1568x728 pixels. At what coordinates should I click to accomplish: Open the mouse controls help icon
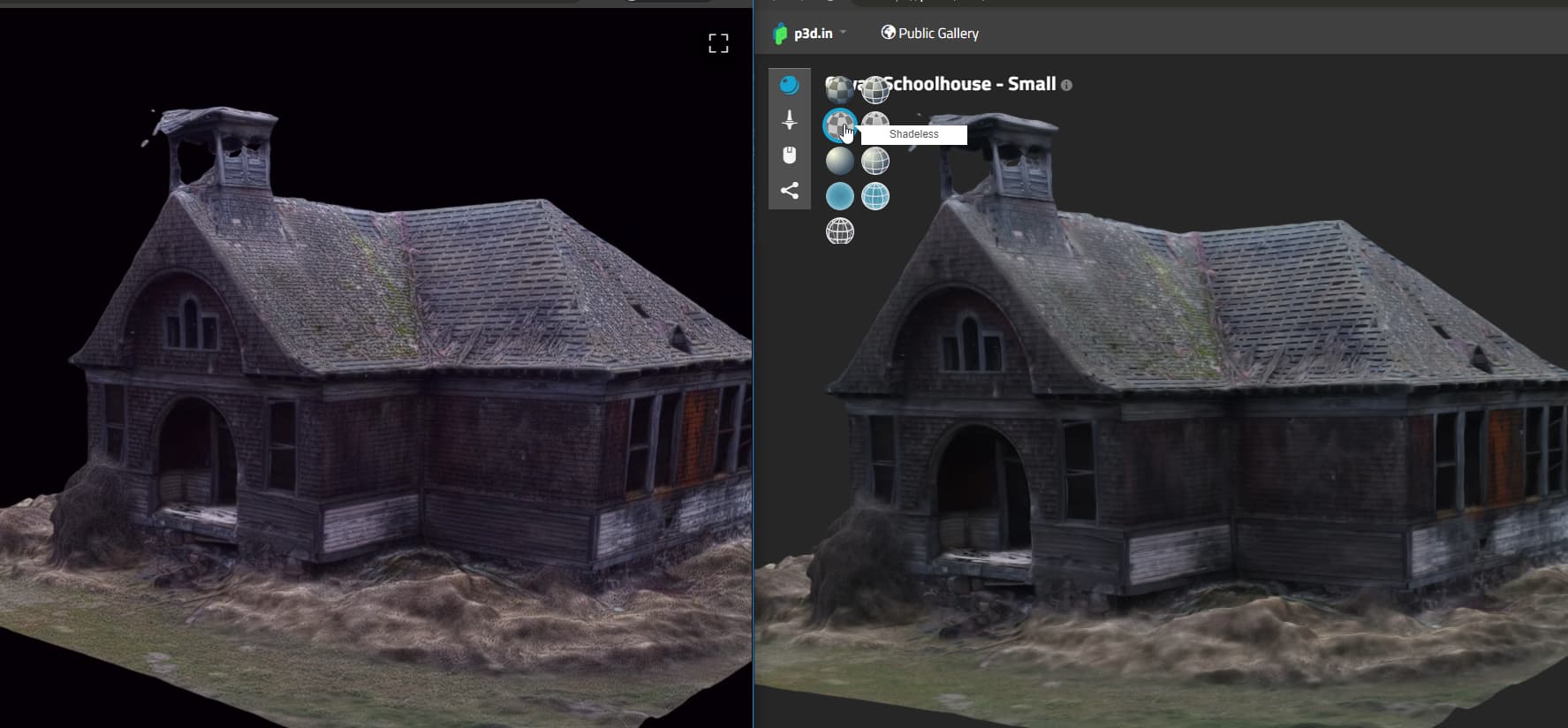[789, 155]
